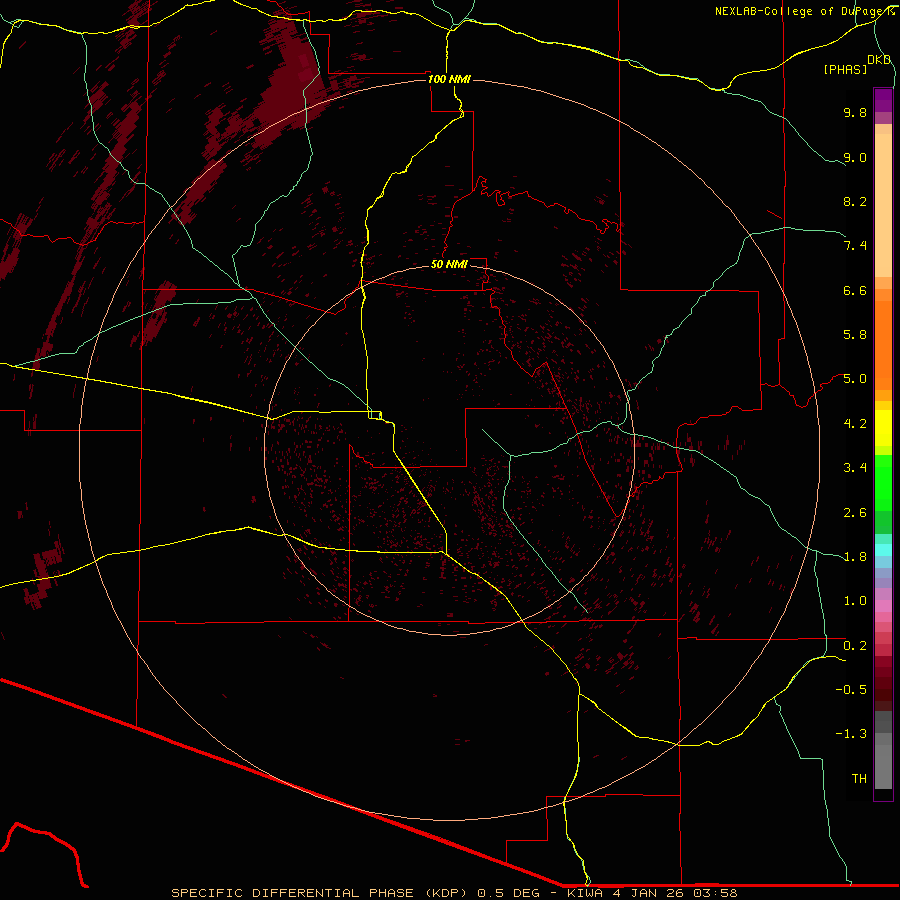The height and width of the screenshot is (900, 900).
Task: Click the 6.6 scale value label
Action: click(x=855, y=290)
